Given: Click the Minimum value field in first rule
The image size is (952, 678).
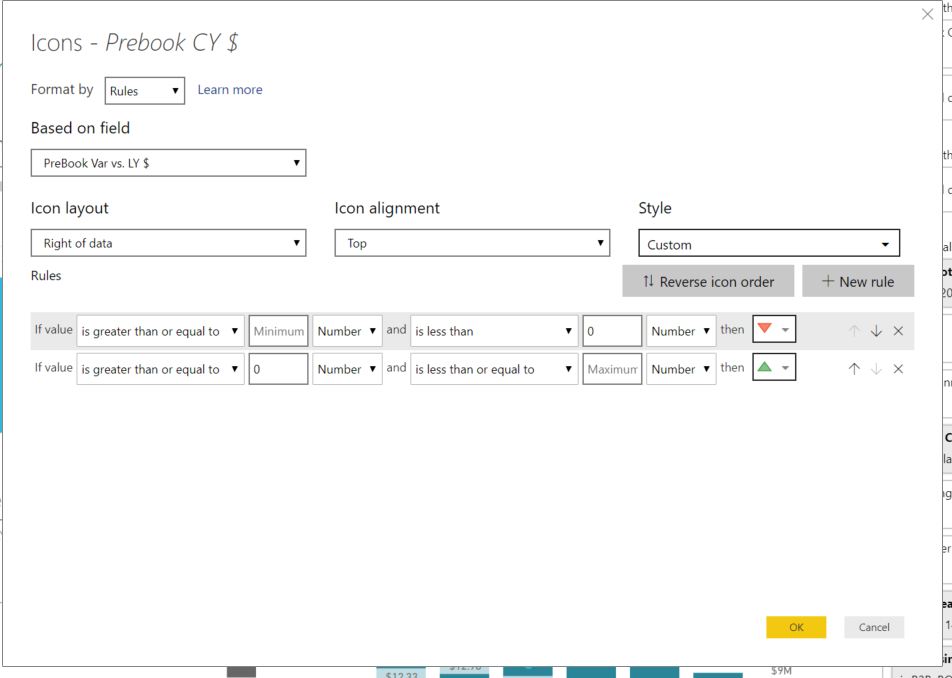Looking at the screenshot, I should pyautogui.click(x=279, y=331).
